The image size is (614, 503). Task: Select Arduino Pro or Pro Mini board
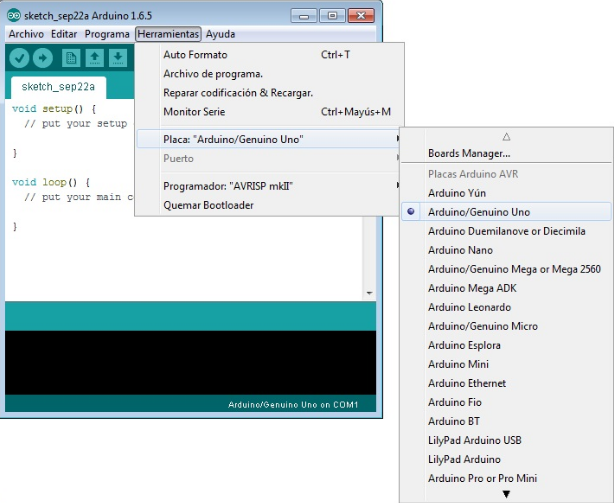click(x=506, y=478)
